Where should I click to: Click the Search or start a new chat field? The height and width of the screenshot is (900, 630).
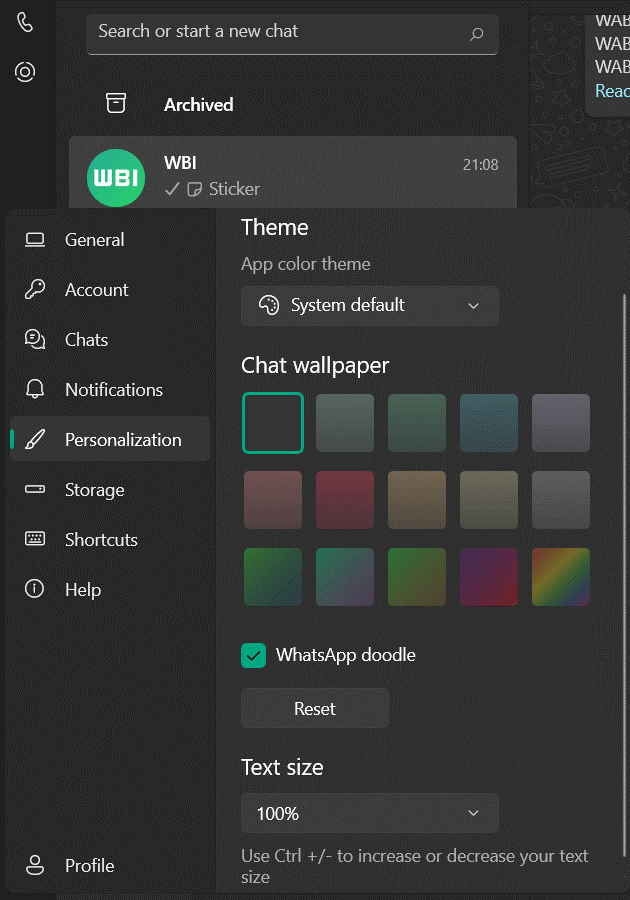click(292, 34)
